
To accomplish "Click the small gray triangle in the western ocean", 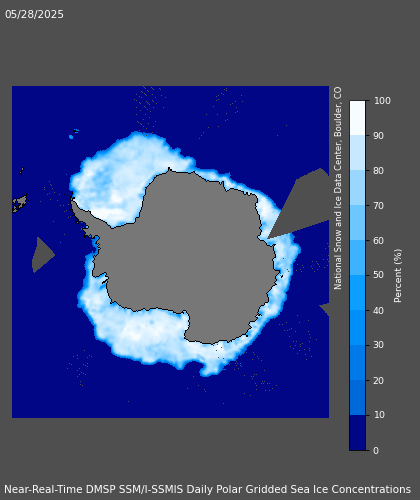I will (x=42, y=255).
